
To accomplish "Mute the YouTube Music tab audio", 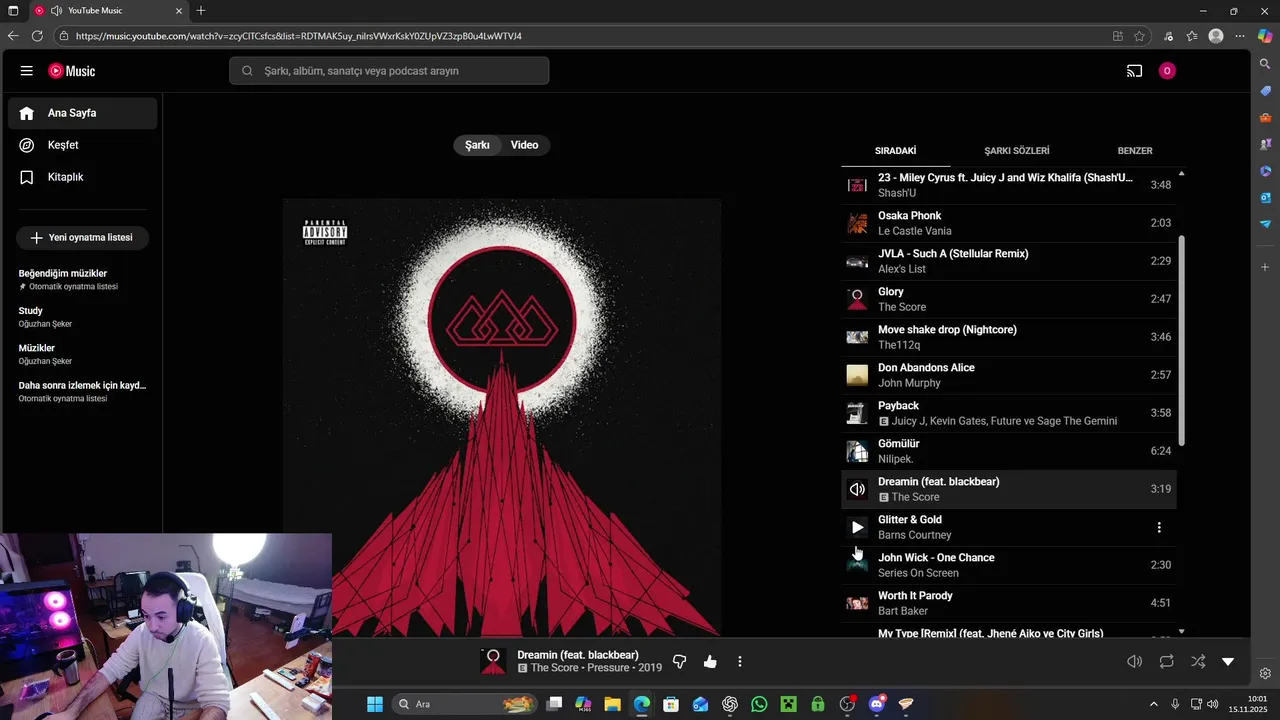I will 56,11.
